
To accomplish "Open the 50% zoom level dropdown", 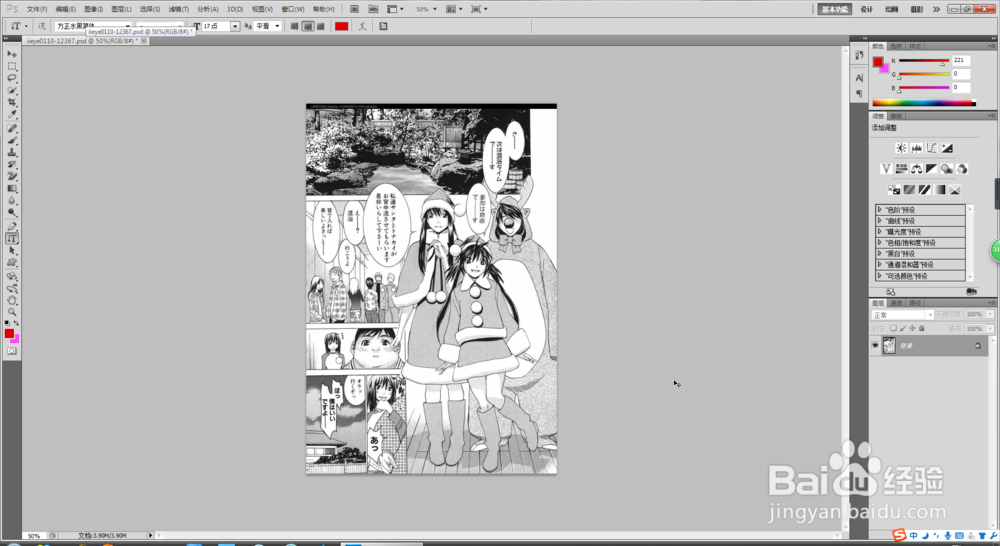I will coord(427,10).
